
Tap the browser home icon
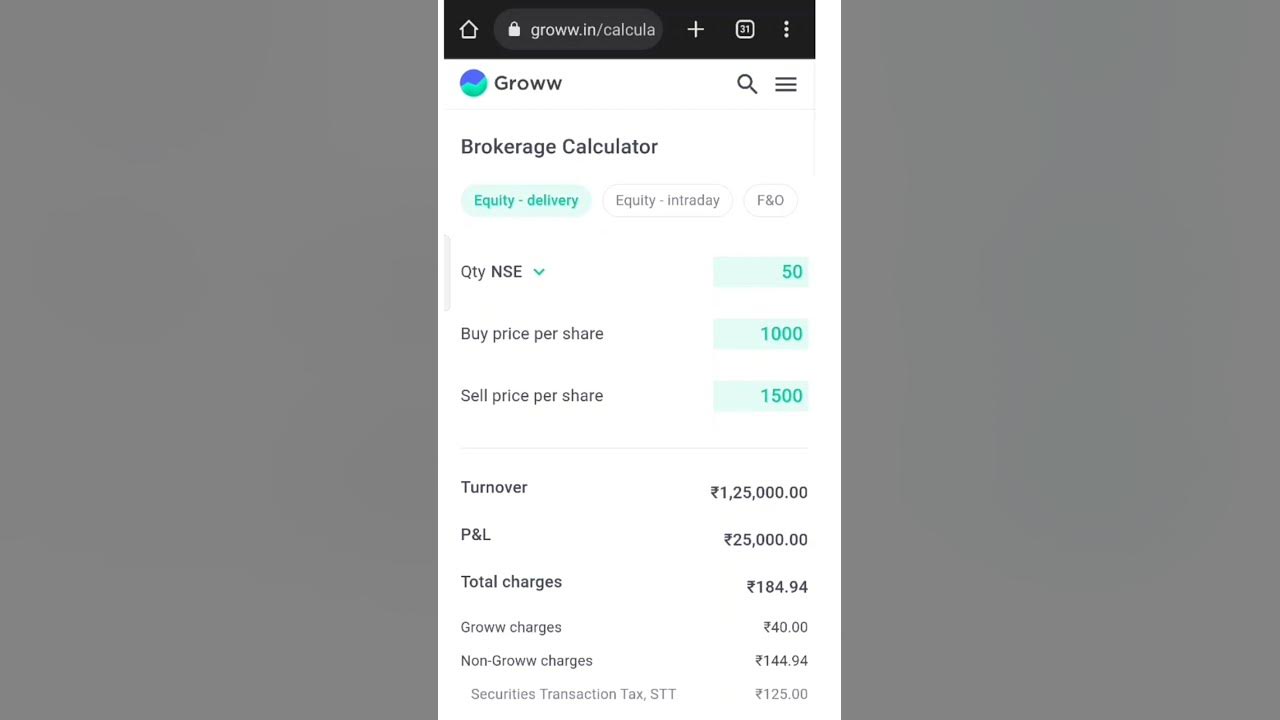469,30
